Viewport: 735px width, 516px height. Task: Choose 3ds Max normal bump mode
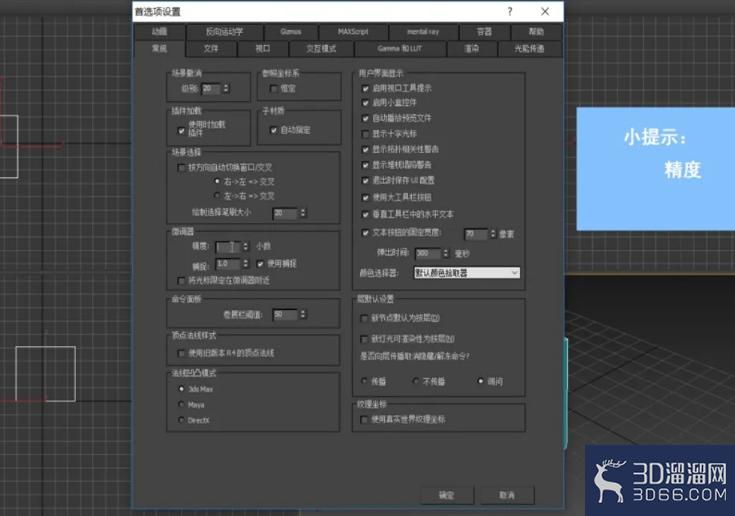(x=181, y=389)
